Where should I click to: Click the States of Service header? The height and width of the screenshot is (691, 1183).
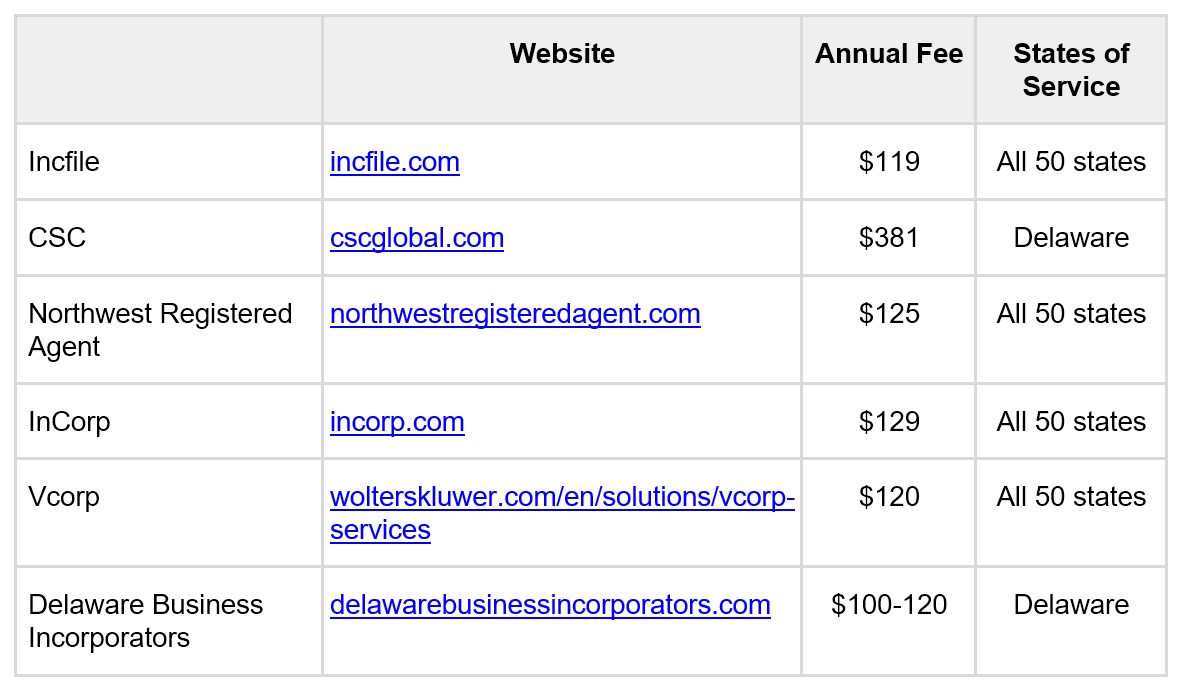coord(1071,69)
